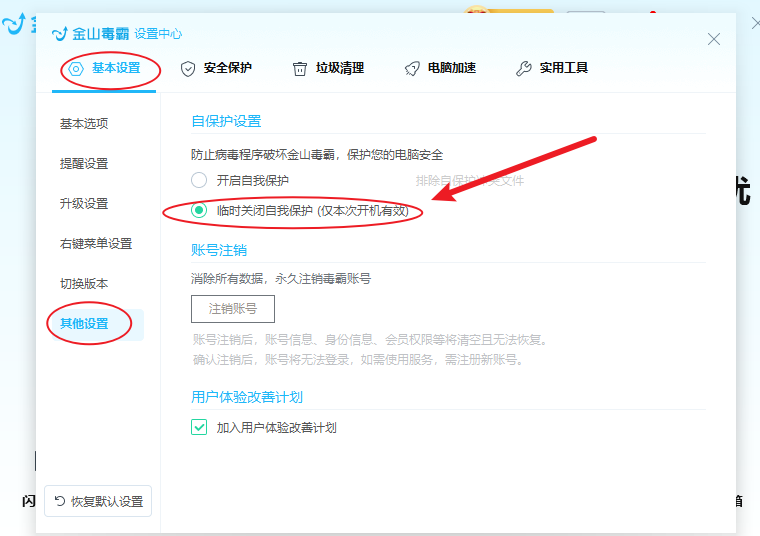Switch to the 安全保护 tab
Screen dimensions: 760x536
(216, 68)
